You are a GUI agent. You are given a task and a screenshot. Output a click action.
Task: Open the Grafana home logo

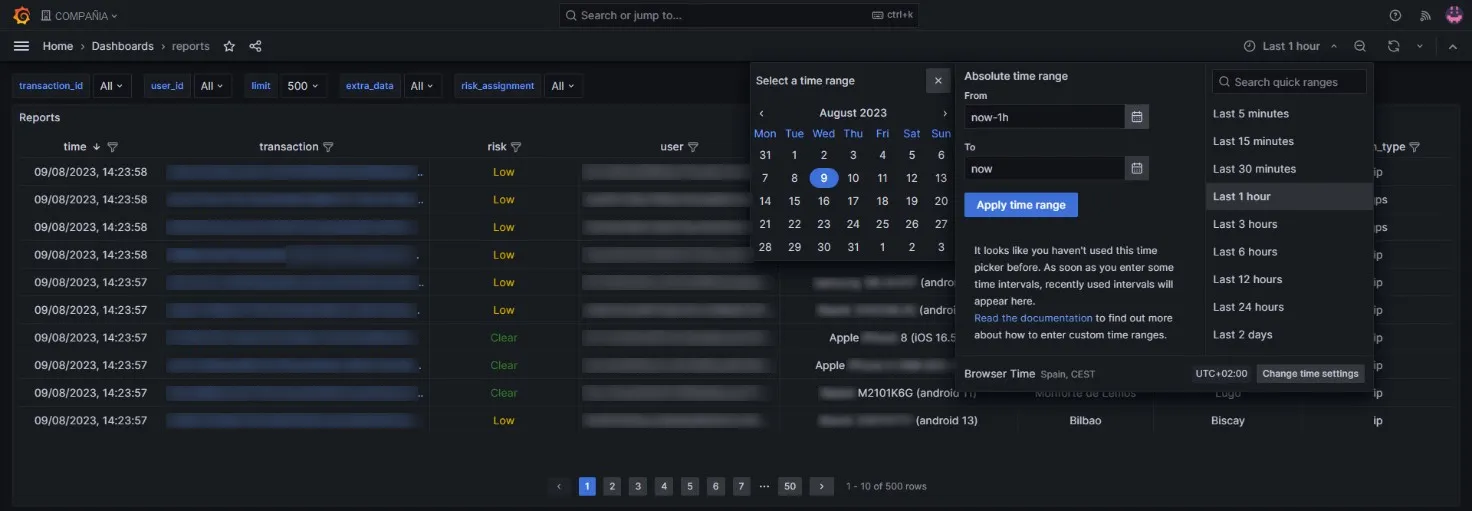[21, 16]
